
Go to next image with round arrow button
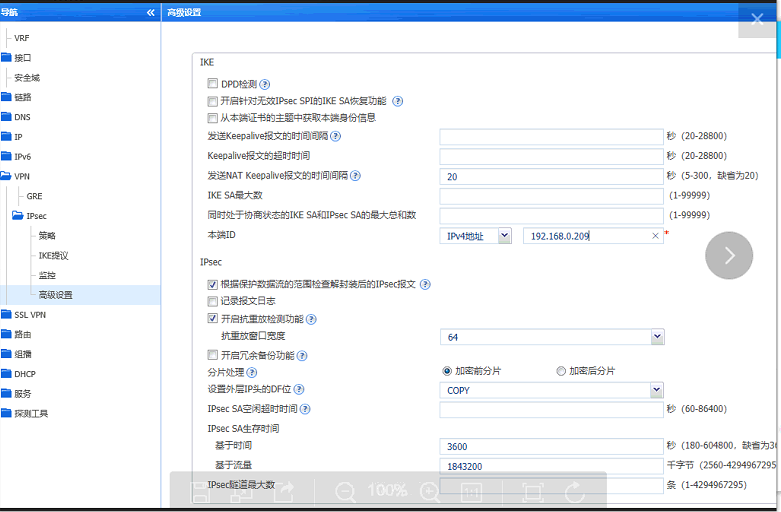[x=729, y=256]
